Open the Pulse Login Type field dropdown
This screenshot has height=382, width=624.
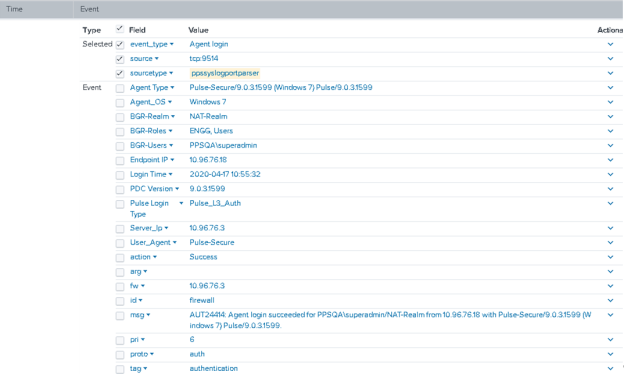click(x=181, y=203)
